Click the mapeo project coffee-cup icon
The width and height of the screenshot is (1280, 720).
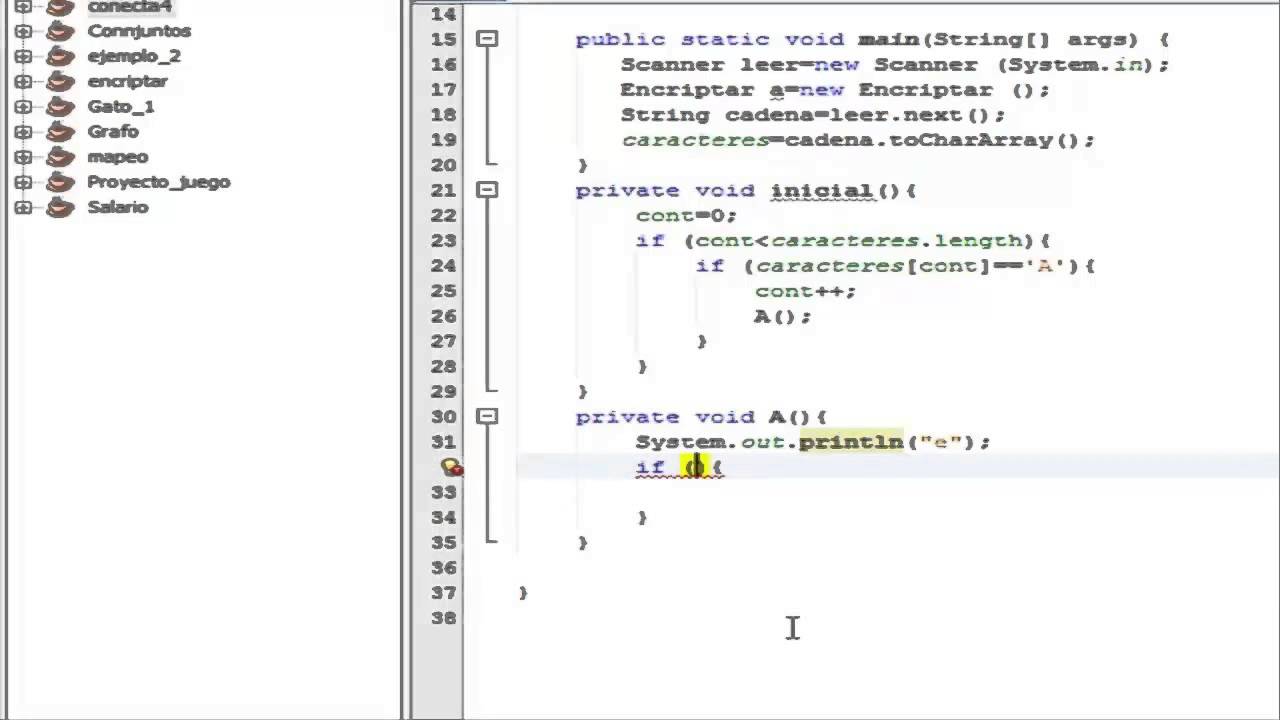[x=61, y=157]
